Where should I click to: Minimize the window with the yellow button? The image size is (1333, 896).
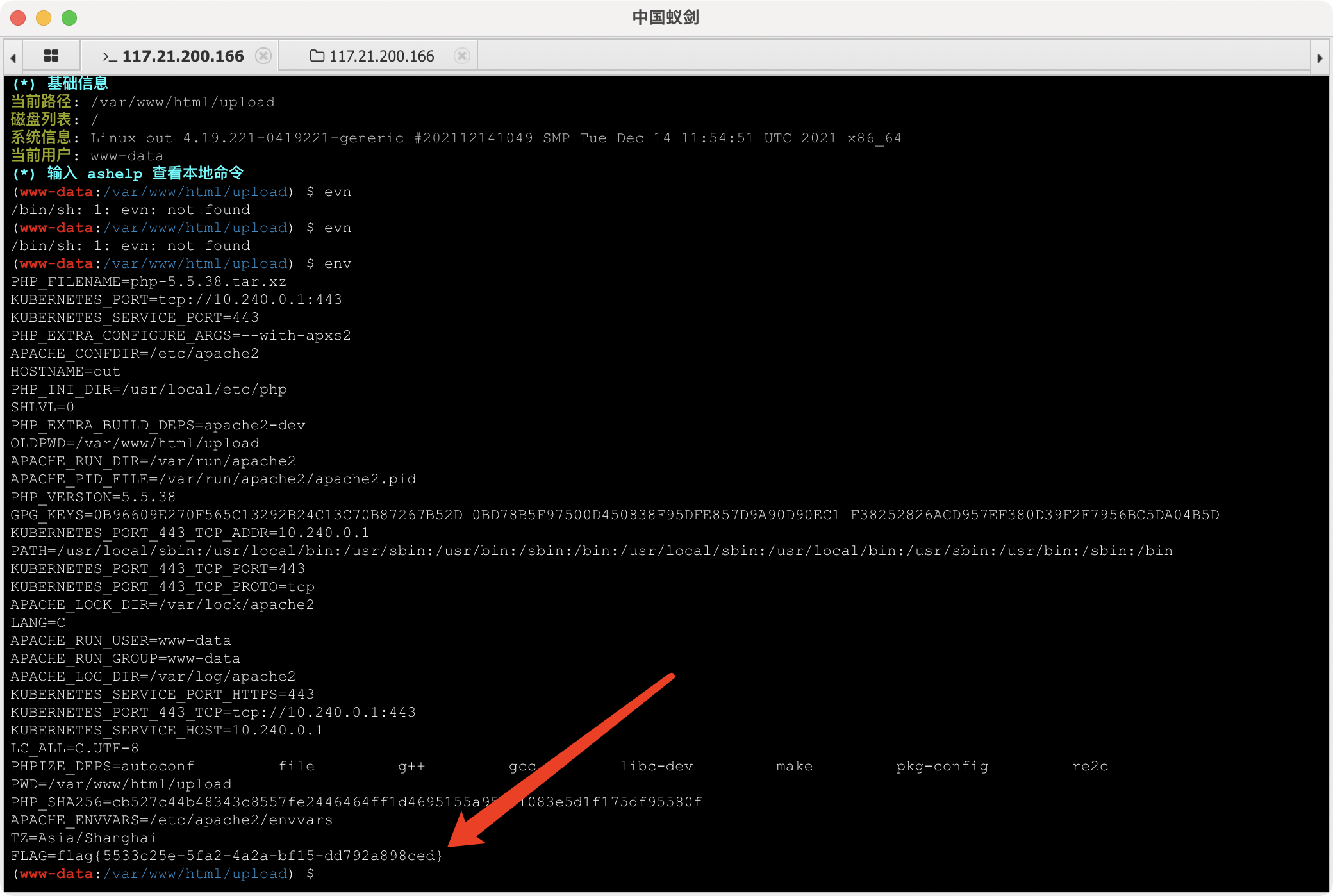point(44,18)
